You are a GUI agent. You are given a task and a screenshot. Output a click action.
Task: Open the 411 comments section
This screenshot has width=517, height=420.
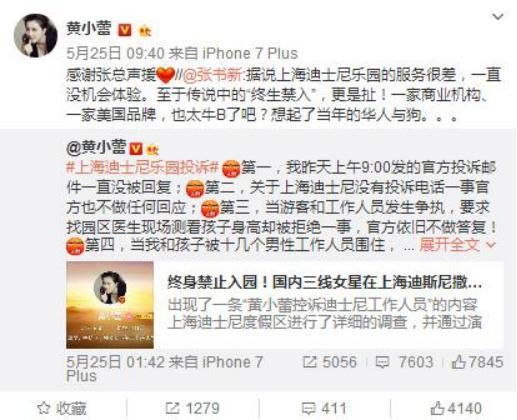(324, 409)
